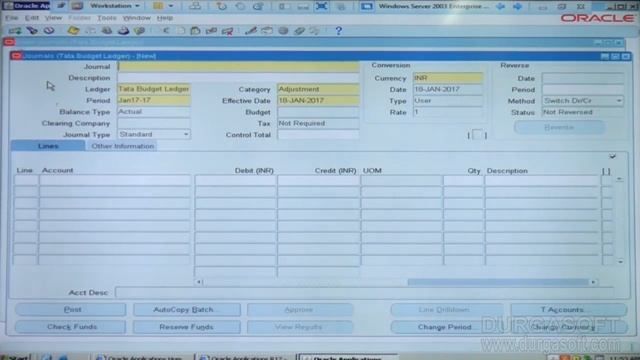Open the Tools menu

[x=107, y=18]
